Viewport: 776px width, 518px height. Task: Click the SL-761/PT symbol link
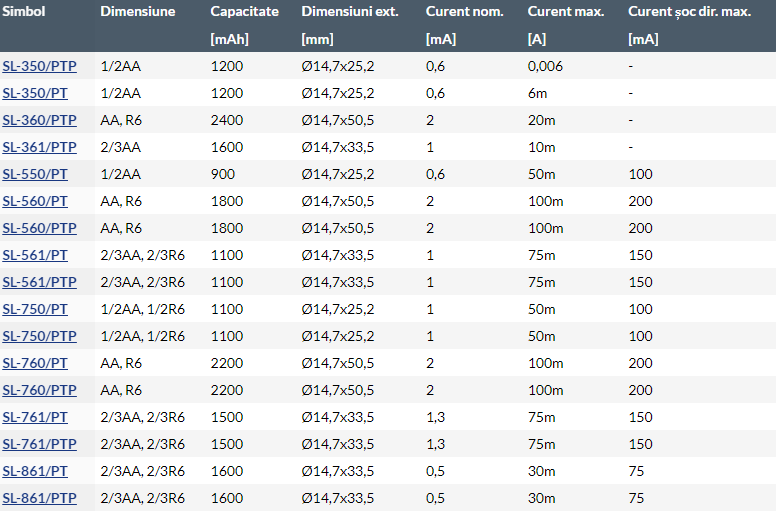(35, 417)
